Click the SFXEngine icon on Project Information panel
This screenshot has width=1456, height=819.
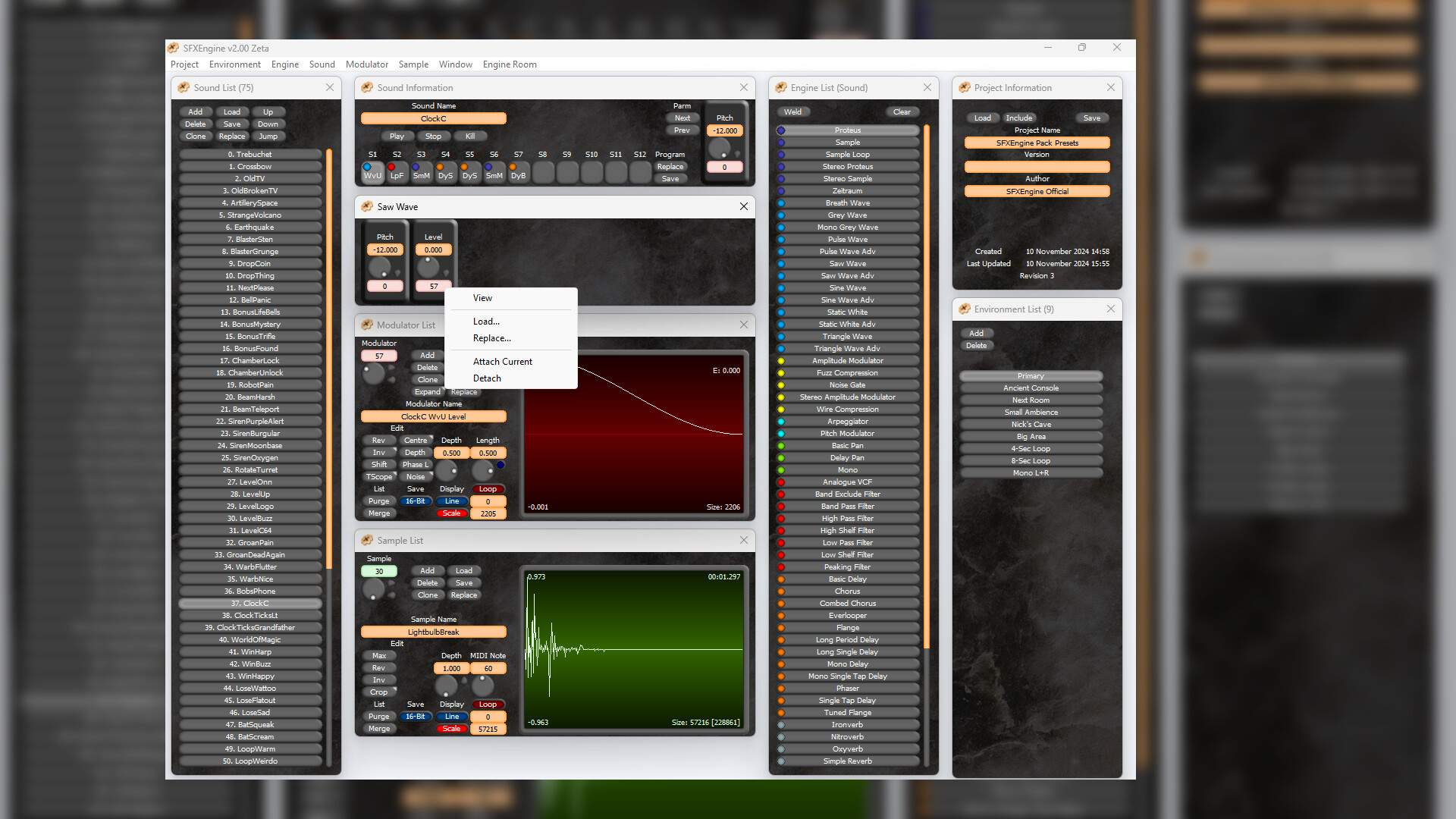click(x=964, y=87)
